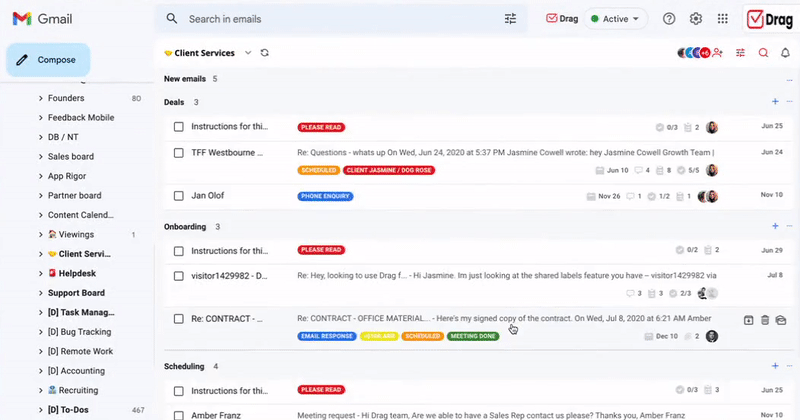The image size is (800, 420).
Task: Click the Search in emails field
Action: (x=341, y=19)
